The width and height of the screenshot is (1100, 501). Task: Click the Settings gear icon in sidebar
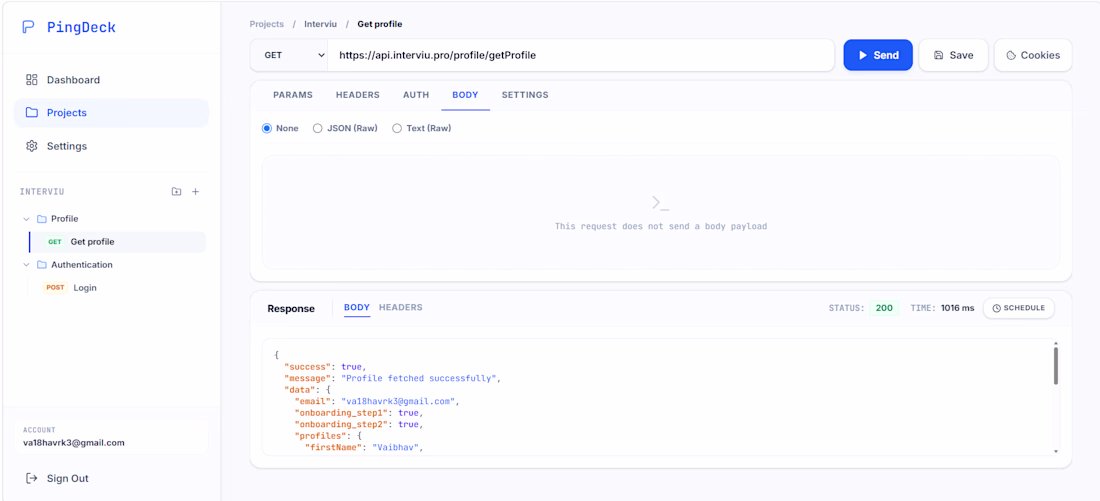[32, 146]
